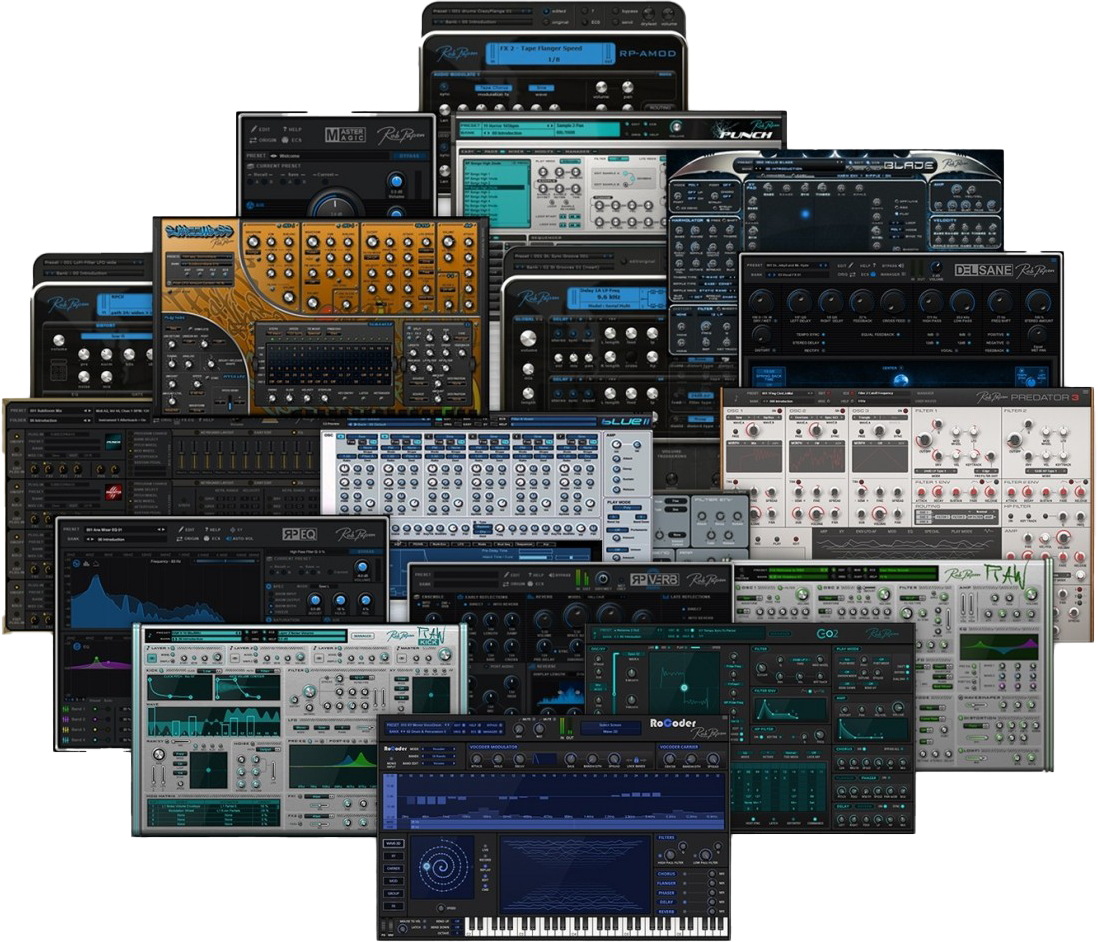This screenshot has width=1098, height=942.
Task: Click the BYPASS button in RP-EQ
Action: click(x=366, y=552)
